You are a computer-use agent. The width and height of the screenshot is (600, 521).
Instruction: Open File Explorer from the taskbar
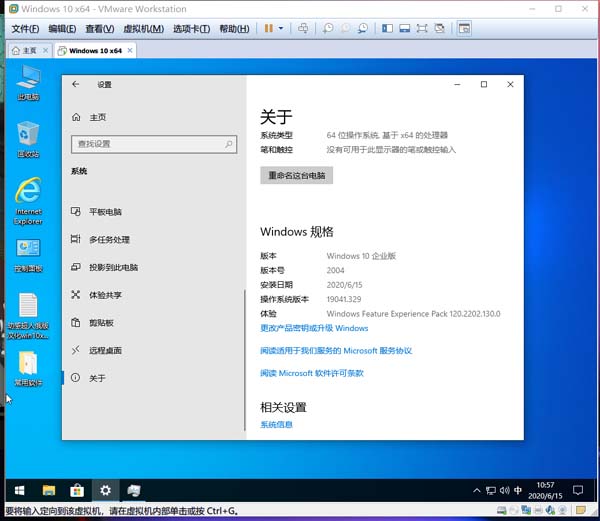pos(49,490)
